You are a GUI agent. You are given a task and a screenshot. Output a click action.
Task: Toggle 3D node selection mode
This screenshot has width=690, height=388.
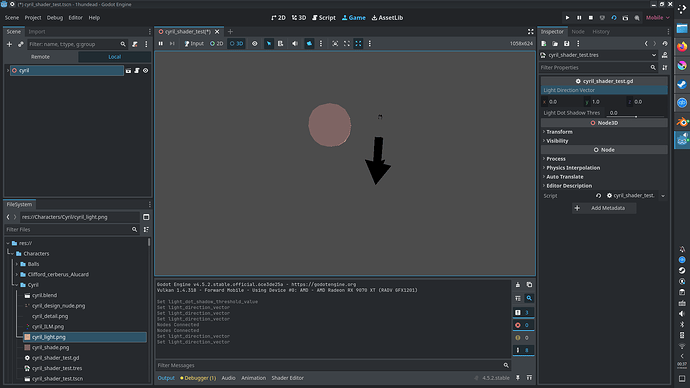point(236,44)
